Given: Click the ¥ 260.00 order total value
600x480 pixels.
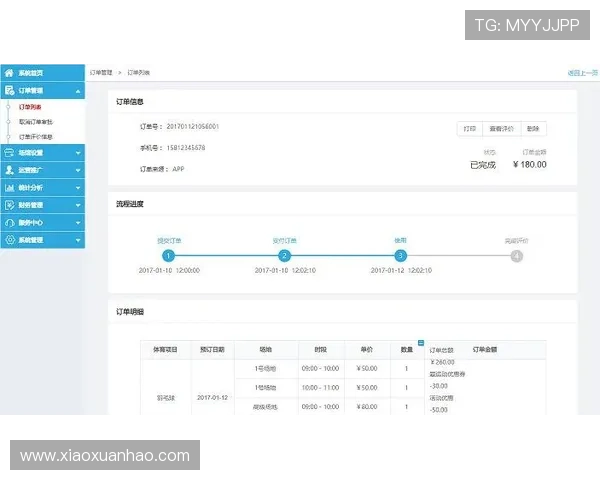Looking at the screenshot, I should tap(442, 362).
